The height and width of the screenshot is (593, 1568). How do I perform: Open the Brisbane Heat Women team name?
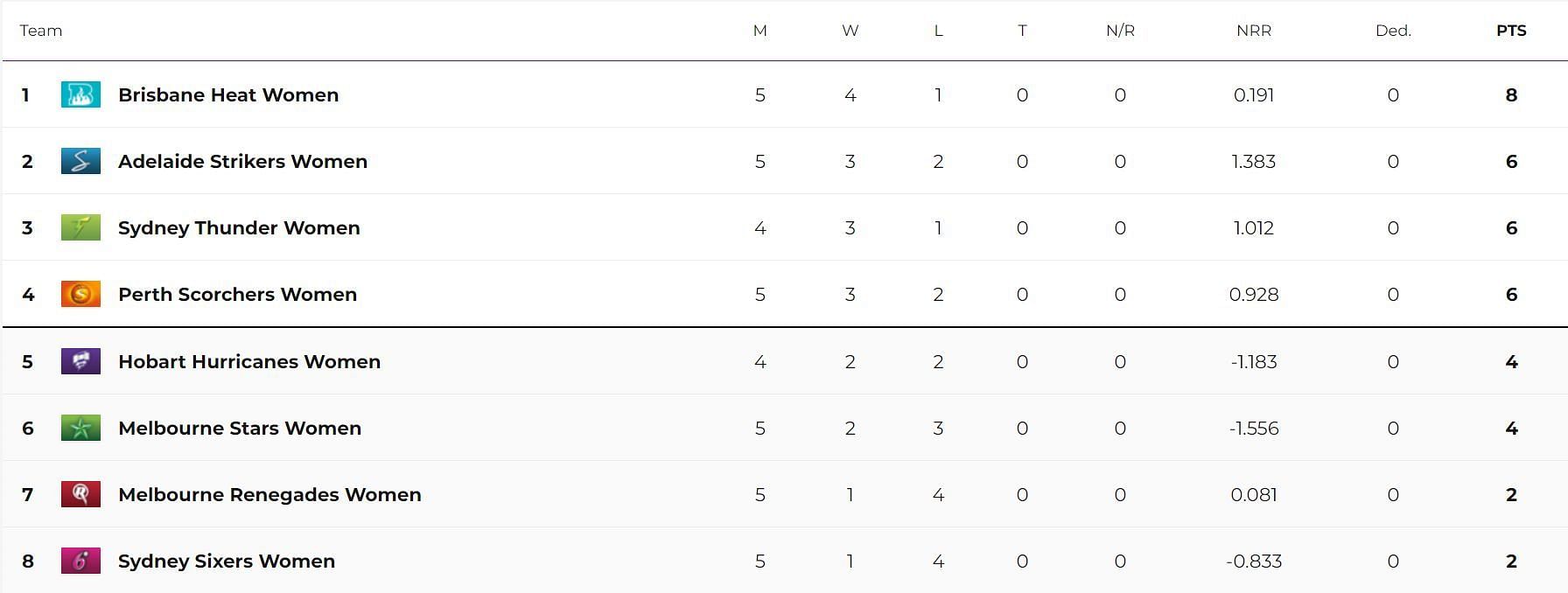point(228,94)
